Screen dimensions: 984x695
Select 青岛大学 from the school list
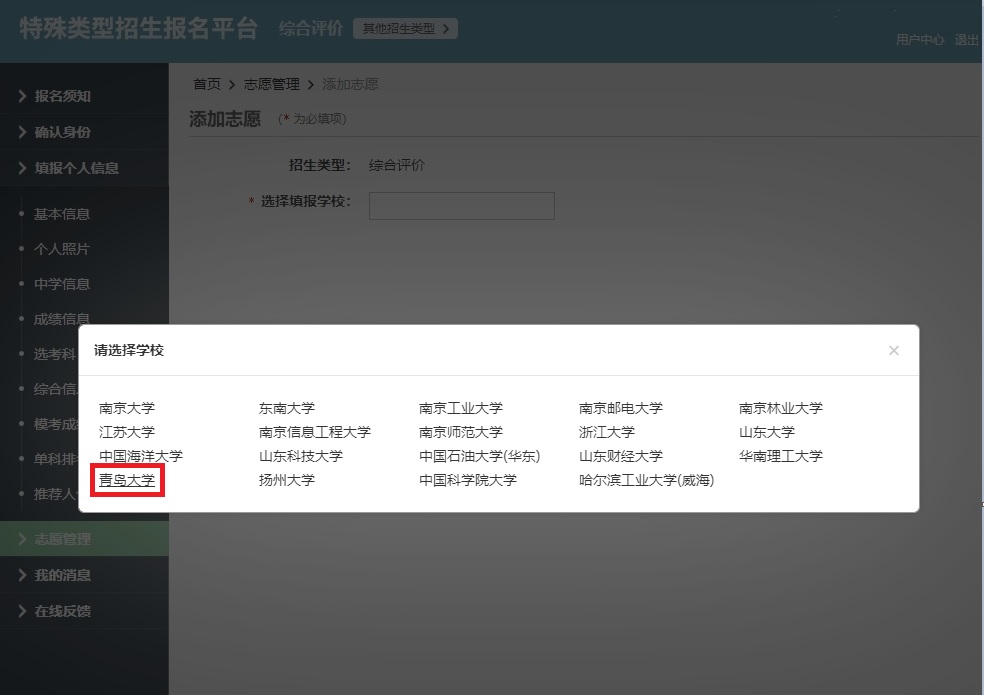127,480
